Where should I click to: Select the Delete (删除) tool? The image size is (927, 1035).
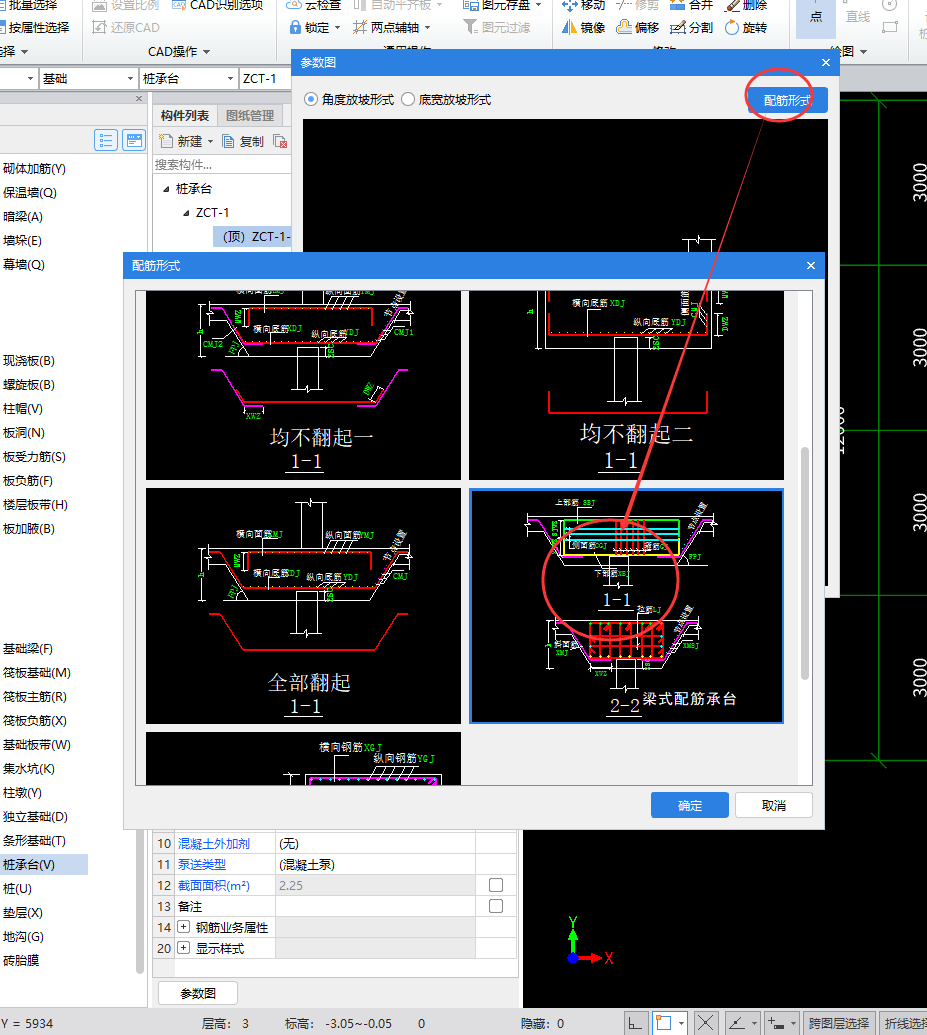746,5
